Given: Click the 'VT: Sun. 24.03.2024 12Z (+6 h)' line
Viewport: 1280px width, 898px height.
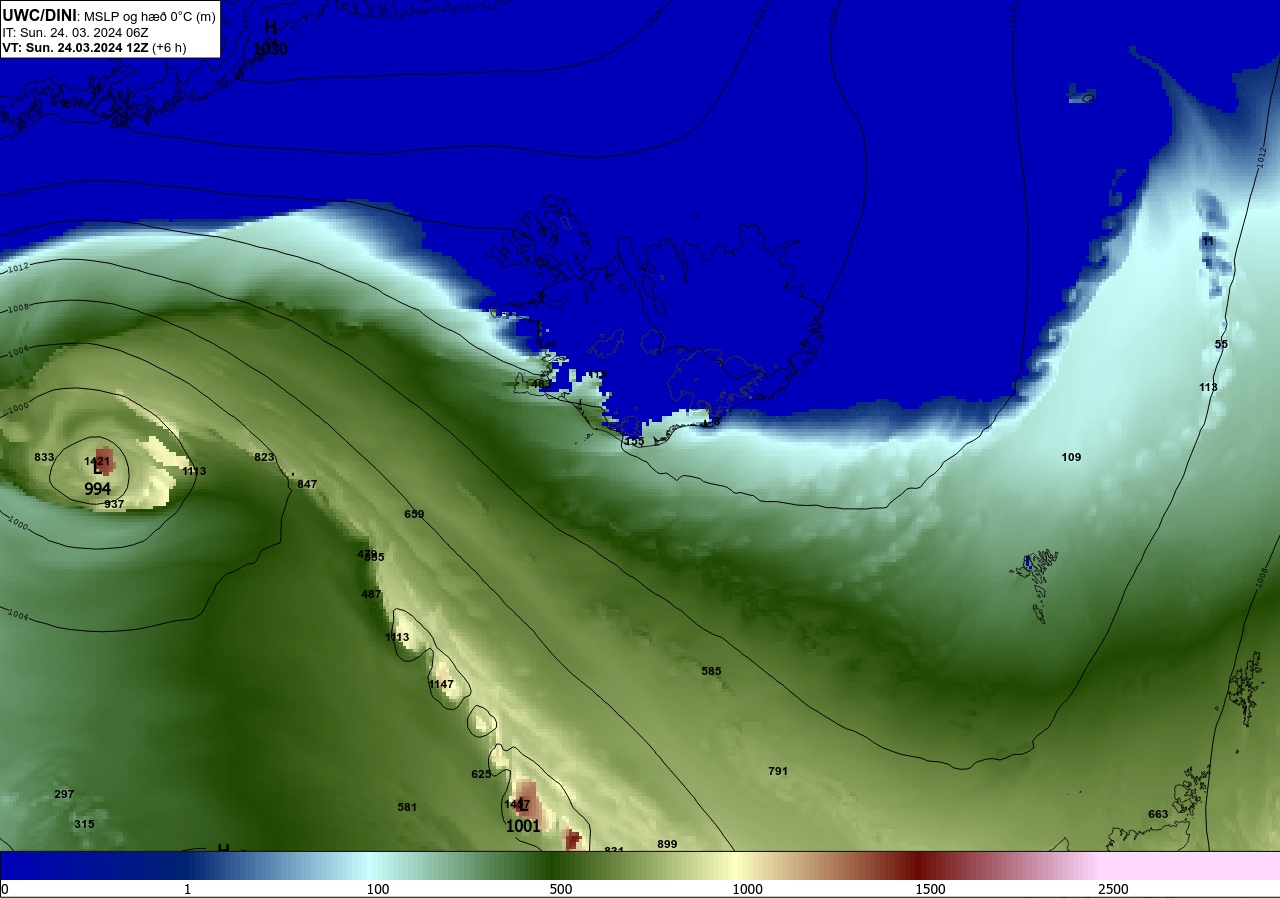Looking at the screenshot, I should point(94,47).
